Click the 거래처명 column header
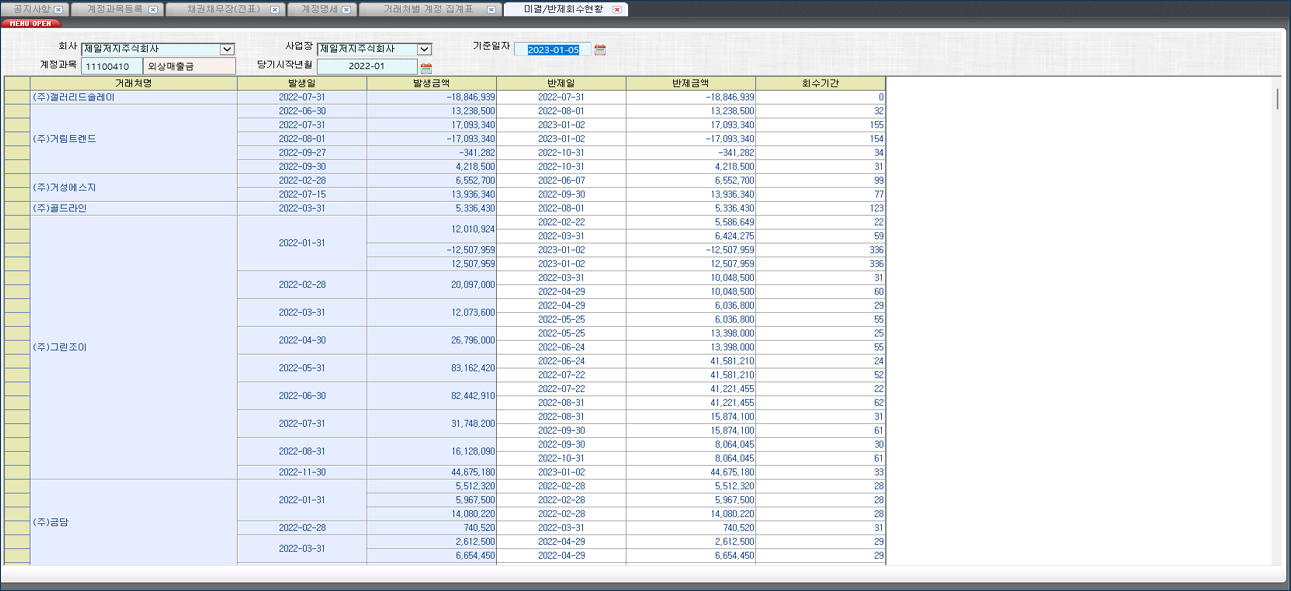This screenshot has height=591, width=1291. click(133, 83)
